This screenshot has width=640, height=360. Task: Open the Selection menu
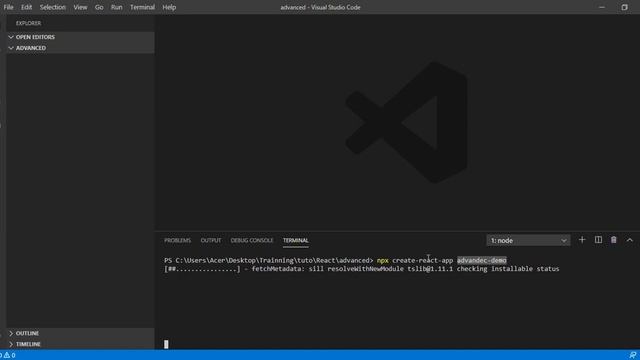pyautogui.click(x=53, y=7)
